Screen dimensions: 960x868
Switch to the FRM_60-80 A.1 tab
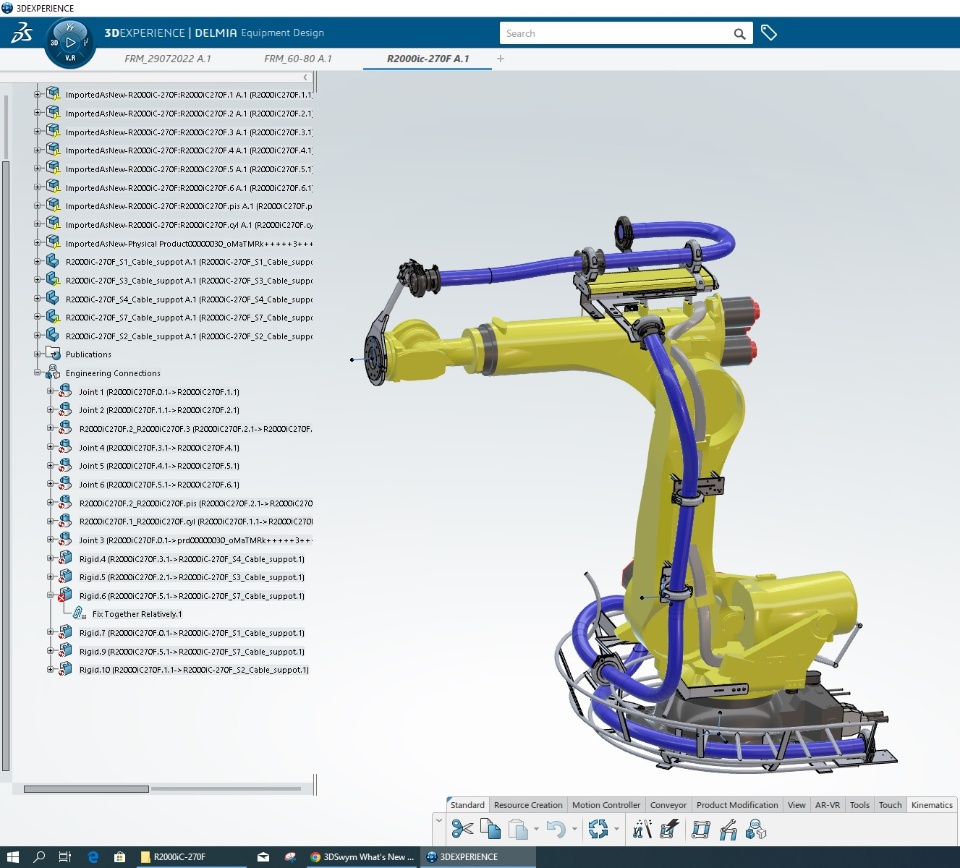click(298, 59)
